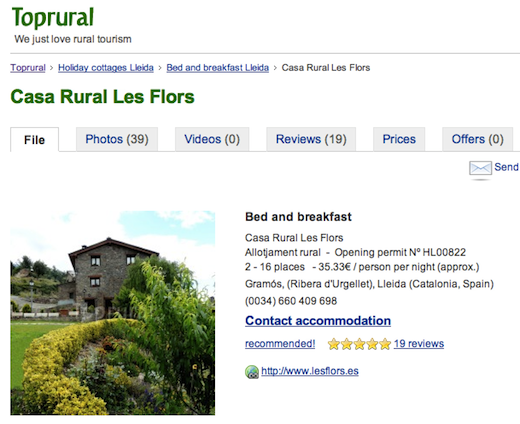Screen dimensions: 520x424
Task: Open the File tab
Action: [x=34, y=140]
